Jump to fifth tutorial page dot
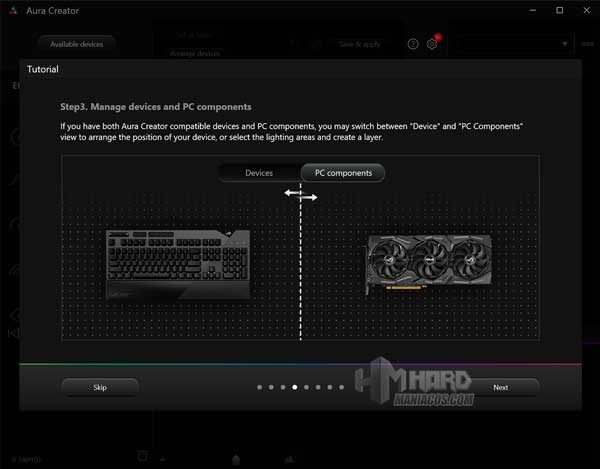The height and width of the screenshot is (469, 600). (306, 387)
